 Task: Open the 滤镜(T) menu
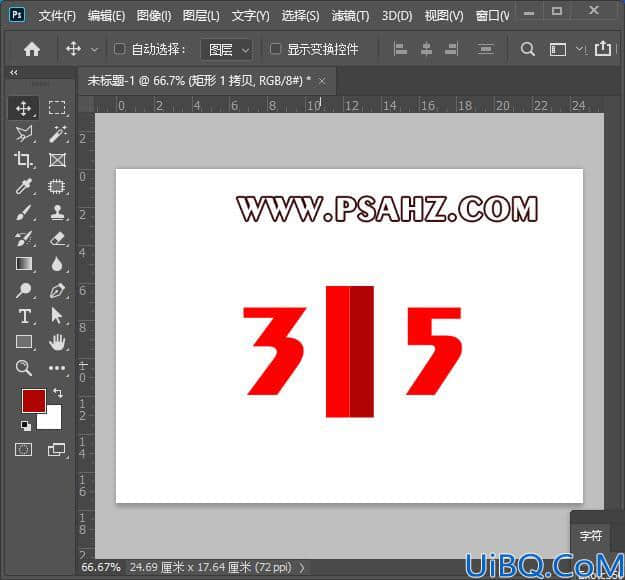point(350,16)
